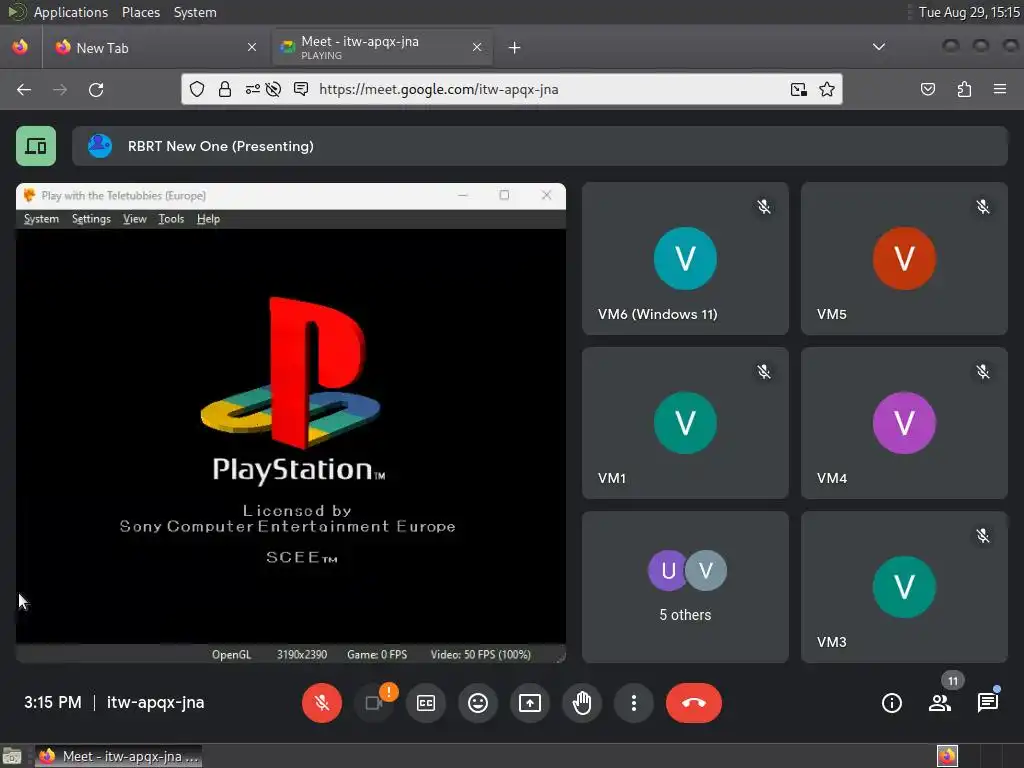Click the itw-apqx-jna meeting code text

click(x=155, y=703)
